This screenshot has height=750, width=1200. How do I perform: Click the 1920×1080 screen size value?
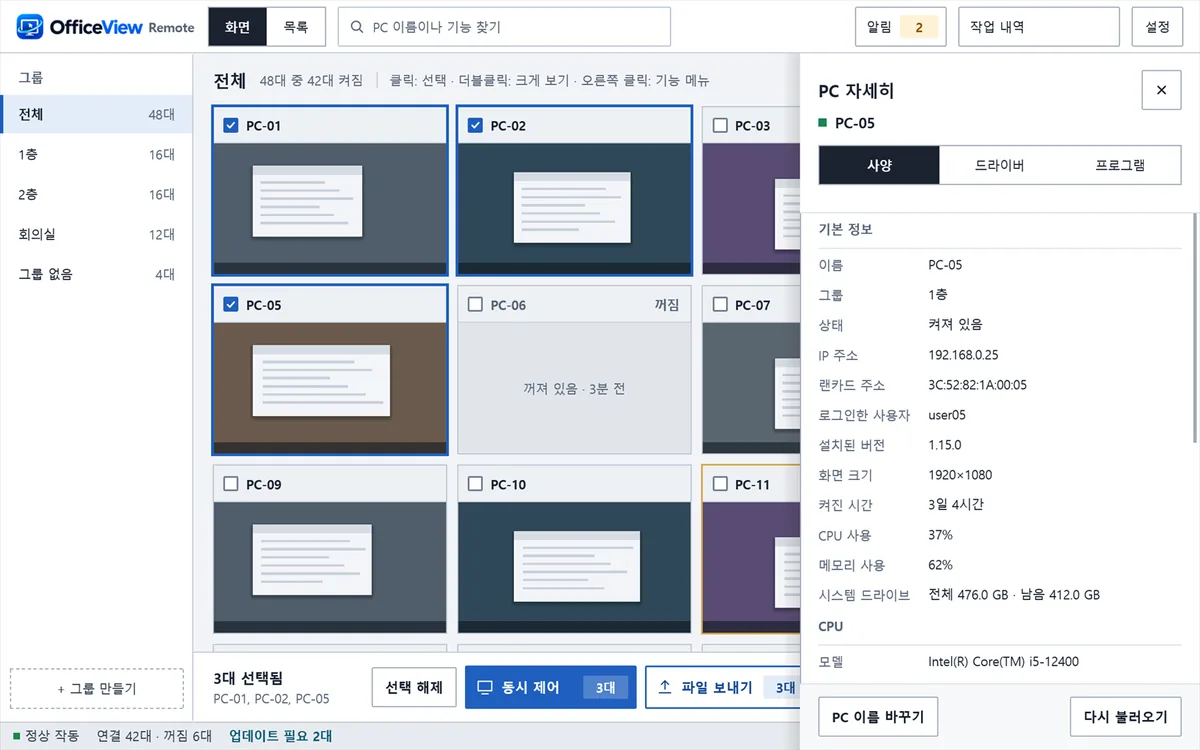tap(960, 475)
